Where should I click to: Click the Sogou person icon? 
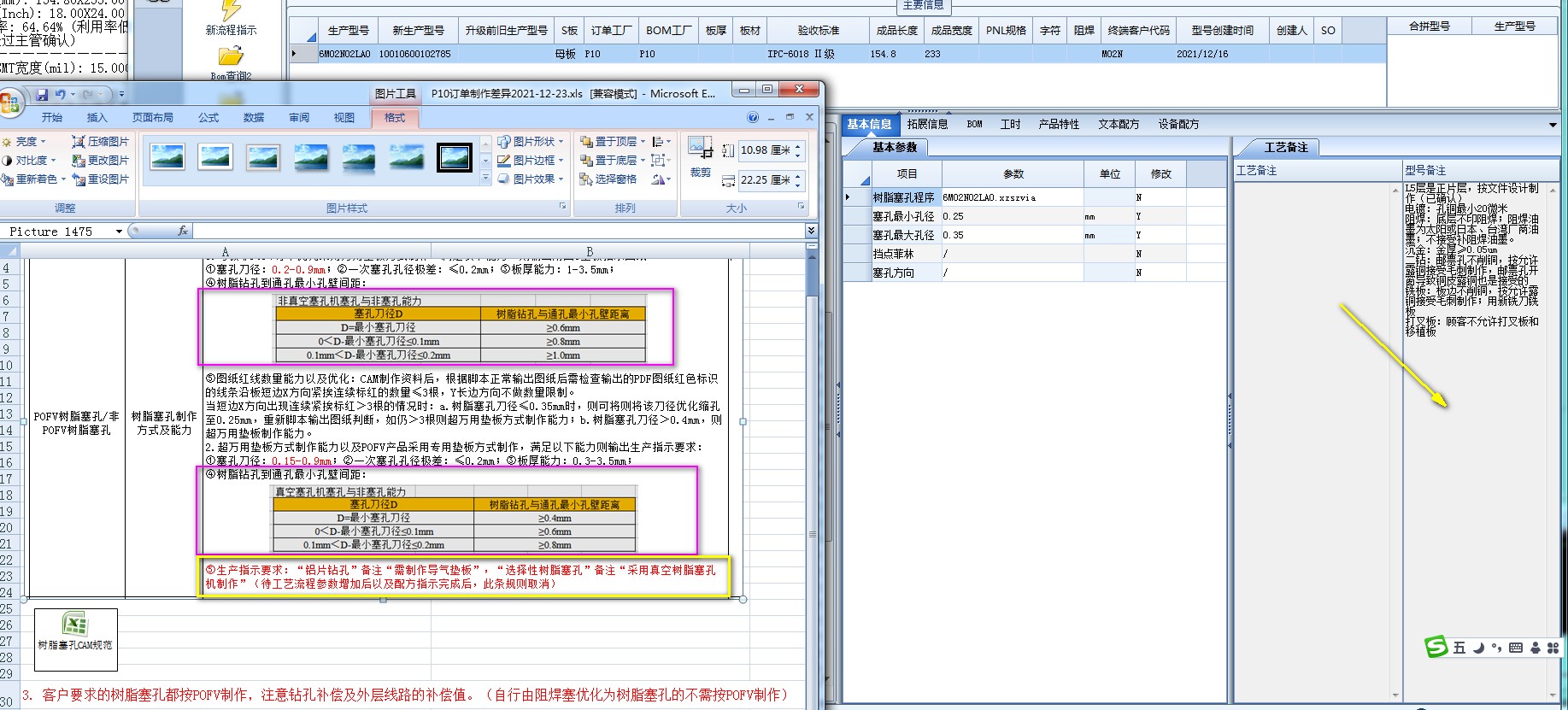(1535, 648)
